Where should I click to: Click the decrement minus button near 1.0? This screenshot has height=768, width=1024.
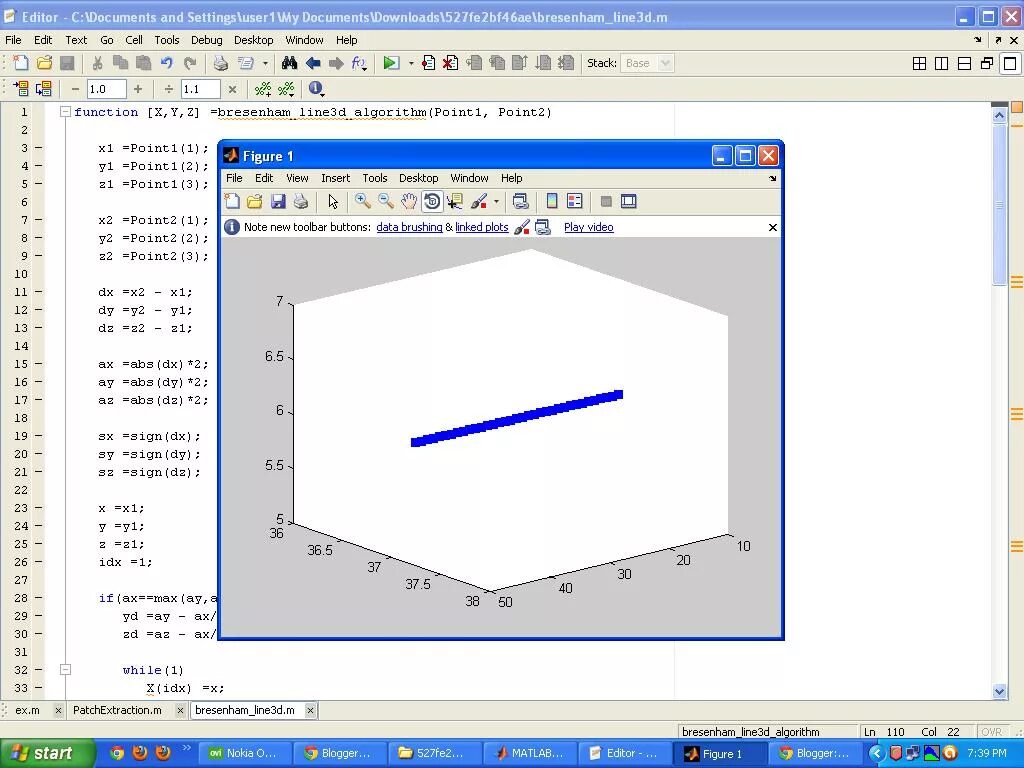76,89
